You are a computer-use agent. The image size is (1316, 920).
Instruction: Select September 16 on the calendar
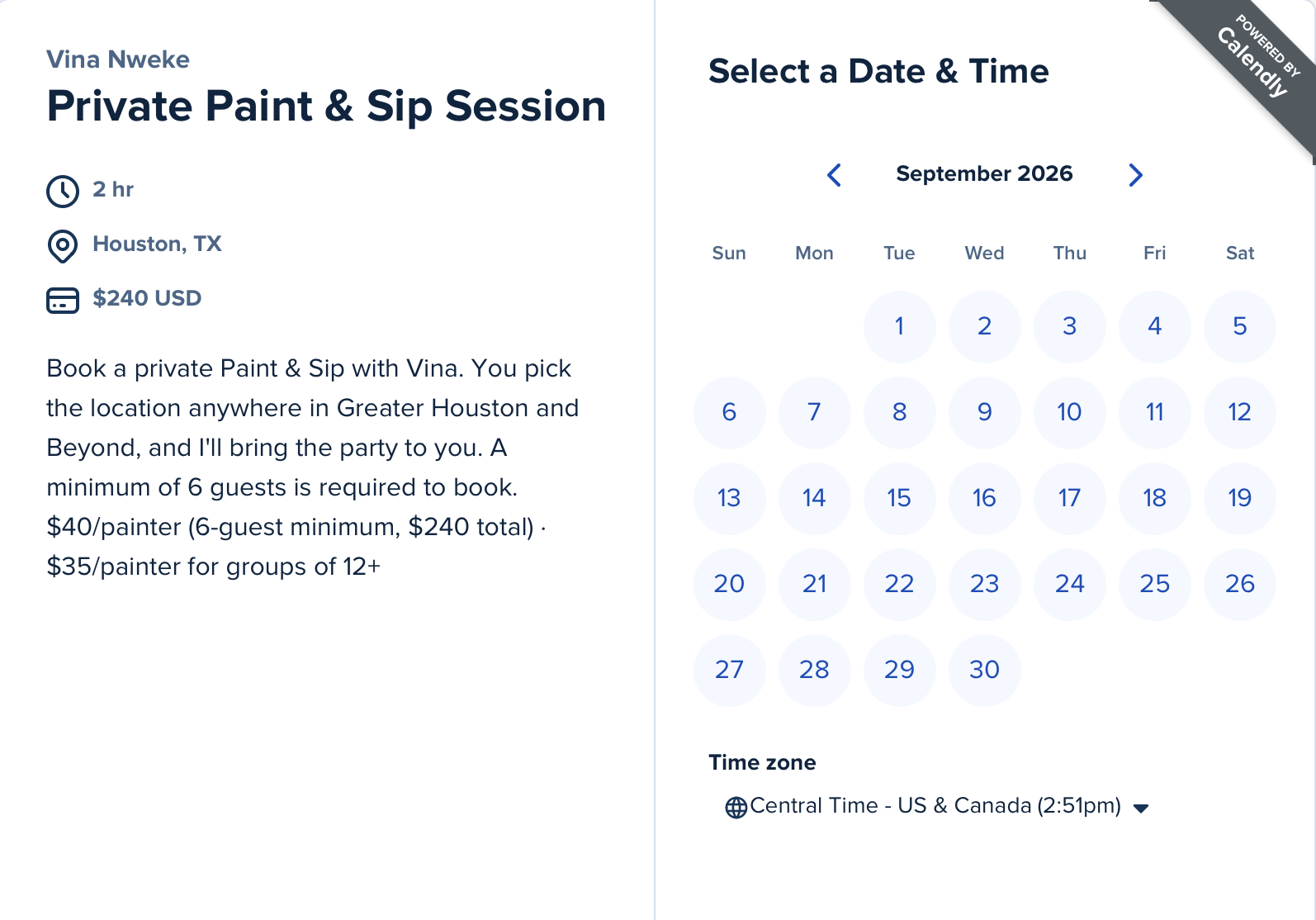(984, 498)
